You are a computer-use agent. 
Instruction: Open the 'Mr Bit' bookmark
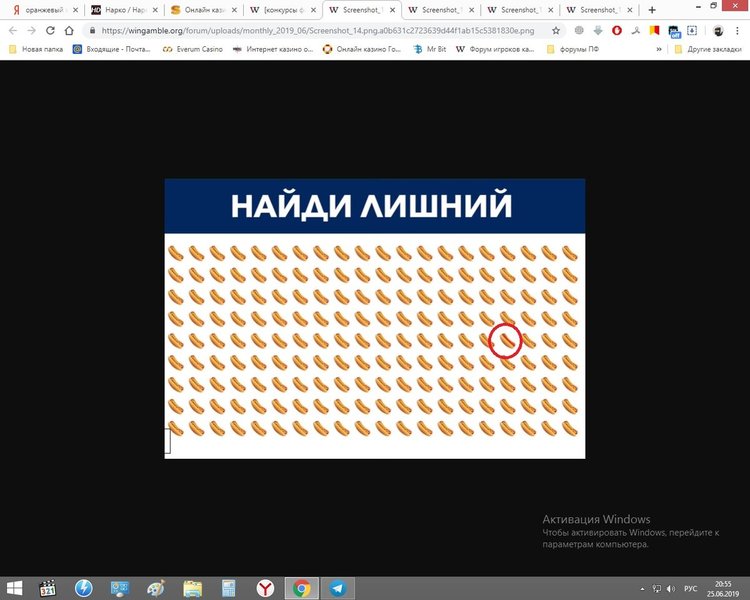(430, 49)
